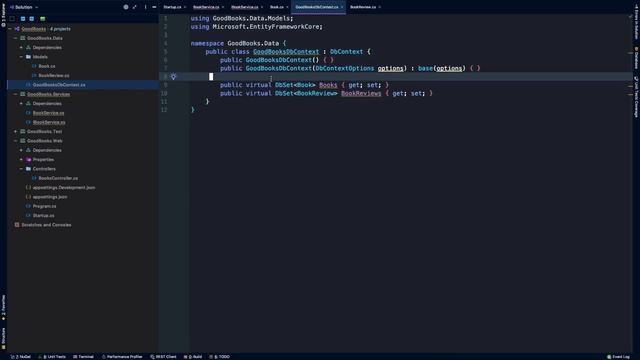Hide the Solution explorer panel
This screenshot has width=640, height=360.
[154, 7]
